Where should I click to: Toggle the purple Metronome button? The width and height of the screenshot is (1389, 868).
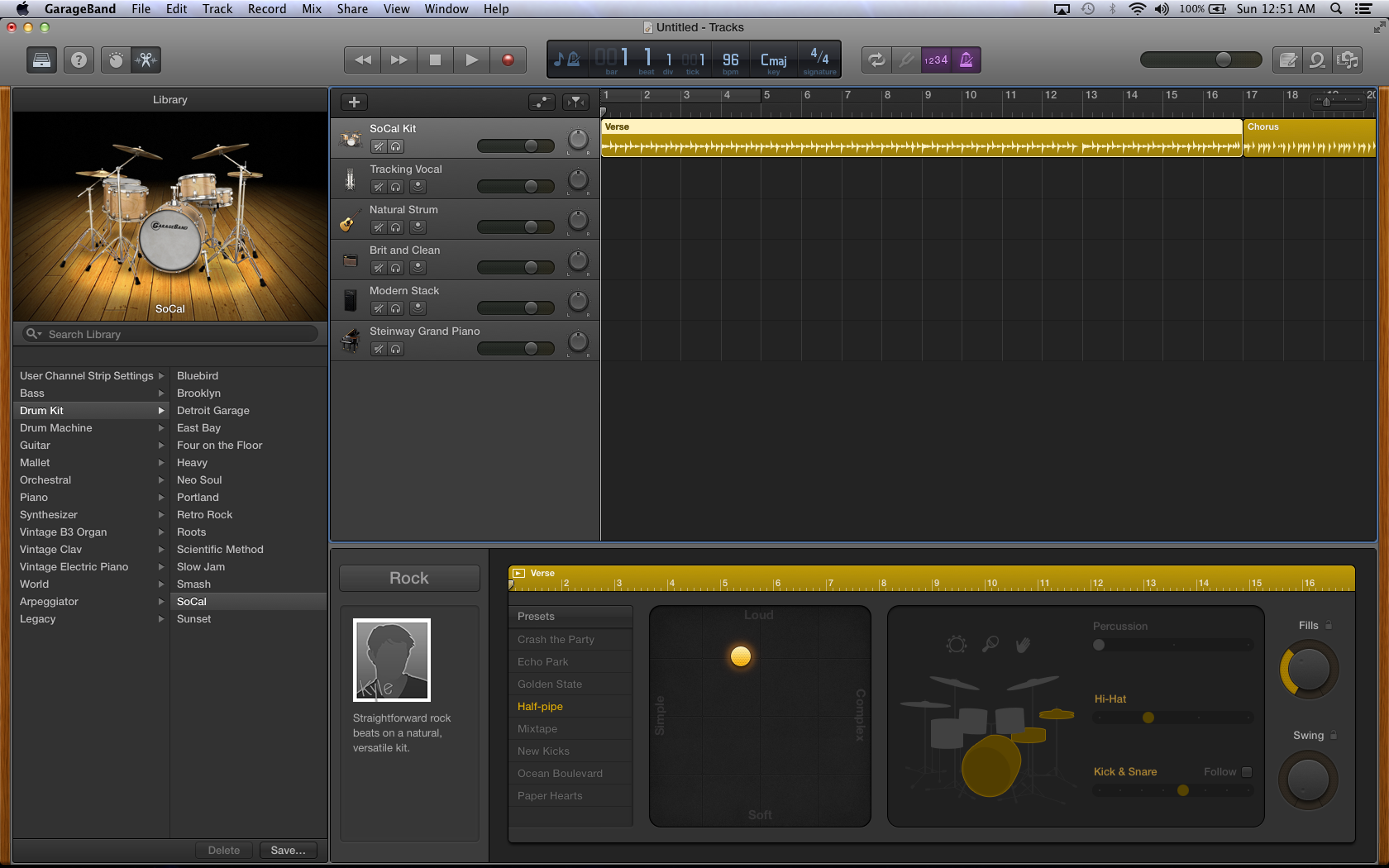[x=966, y=60]
